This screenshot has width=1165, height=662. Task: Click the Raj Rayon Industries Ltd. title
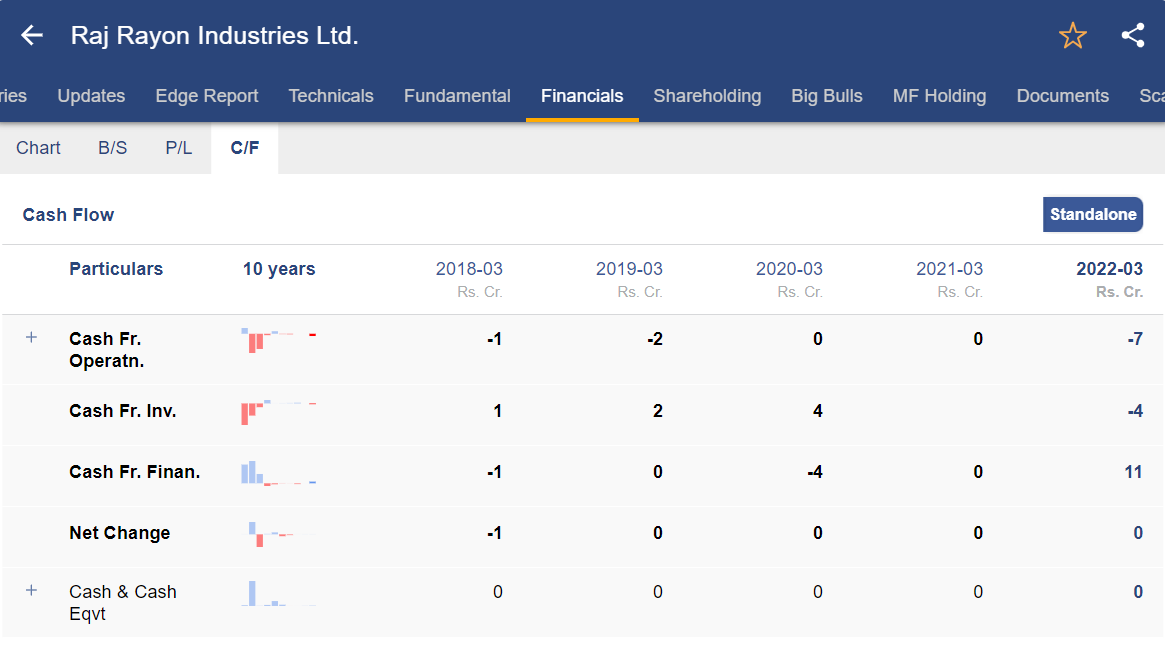(214, 35)
